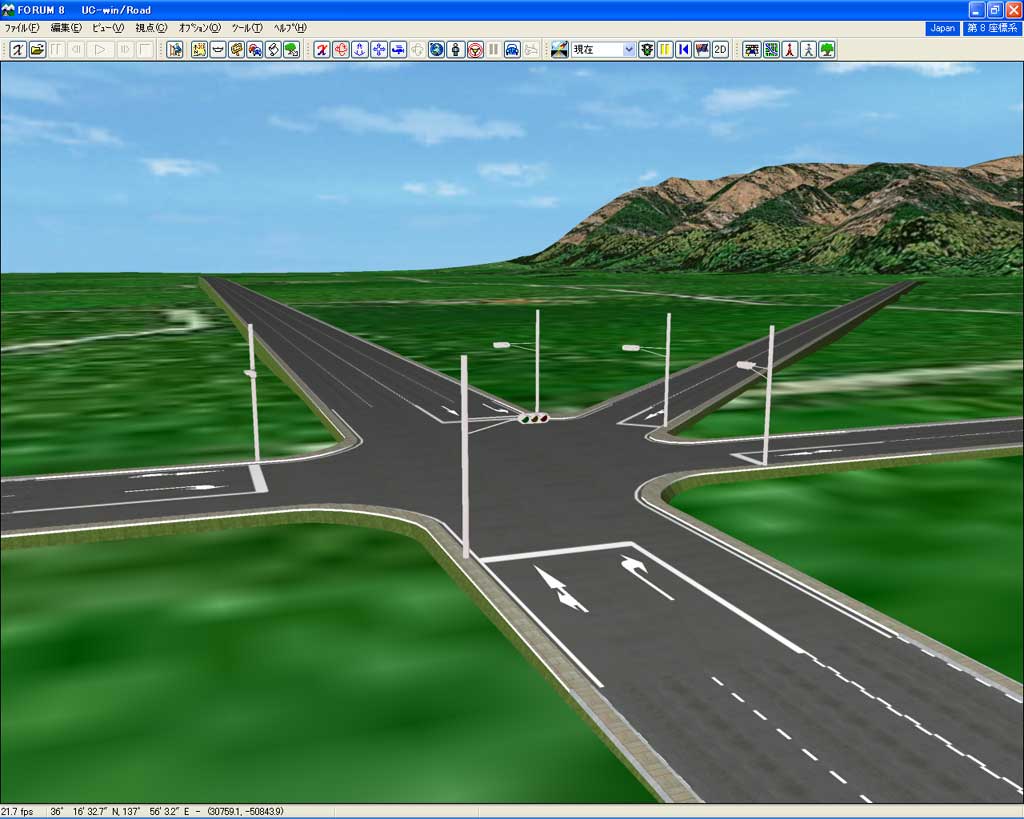Select the blue anchor up-down move tool
This screenshot has height=819, width=1024.
pyautogui.click(x=359, y=50)
